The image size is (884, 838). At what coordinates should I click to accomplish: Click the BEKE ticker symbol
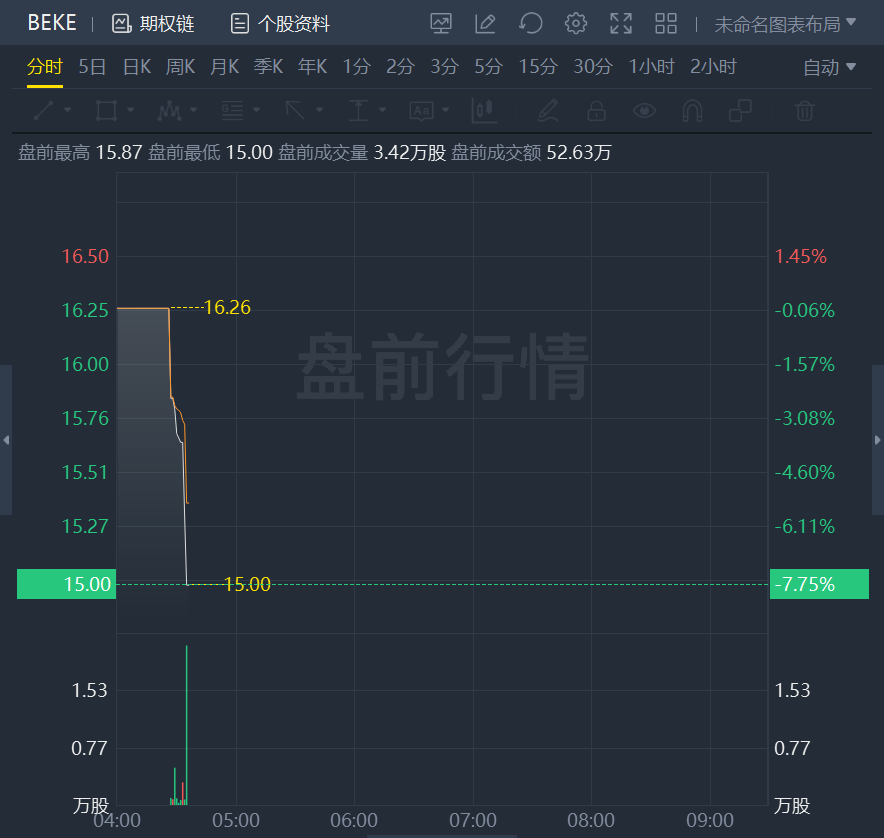(52, 23)
